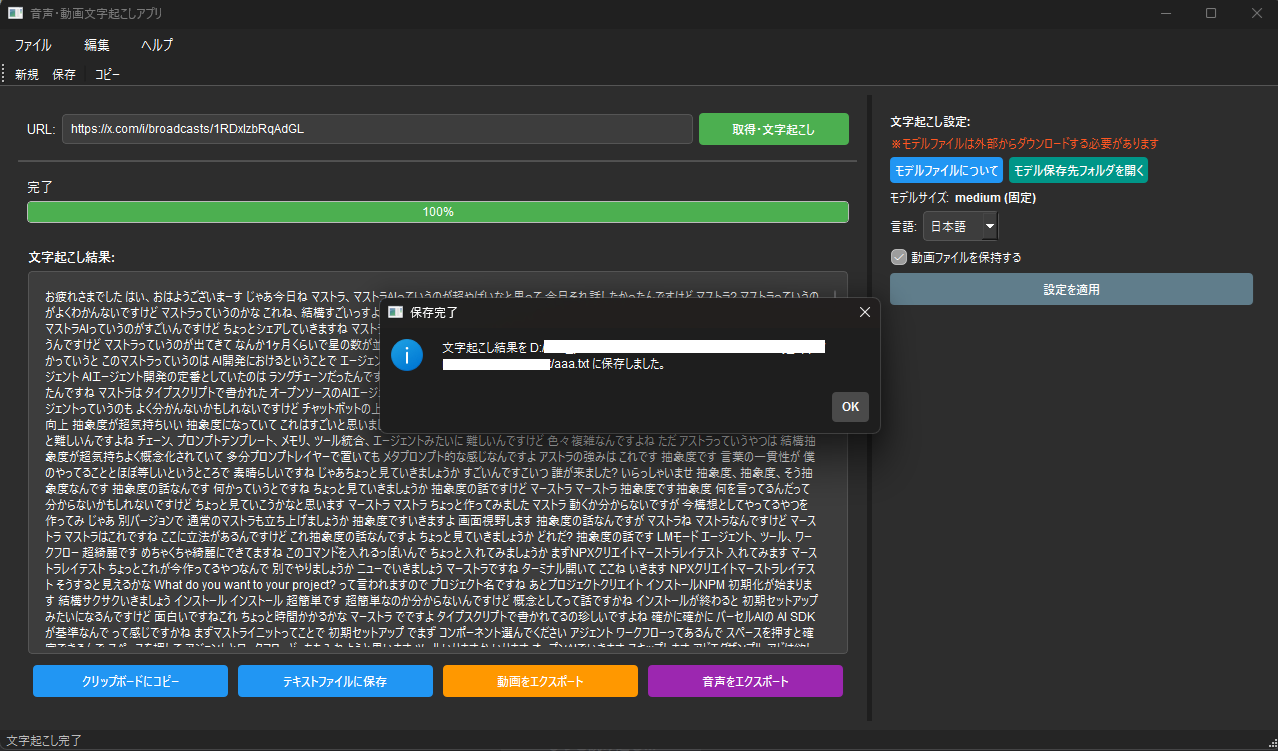Click the app icon in title bar
1278x751 pixels.
tap(15, 13)
